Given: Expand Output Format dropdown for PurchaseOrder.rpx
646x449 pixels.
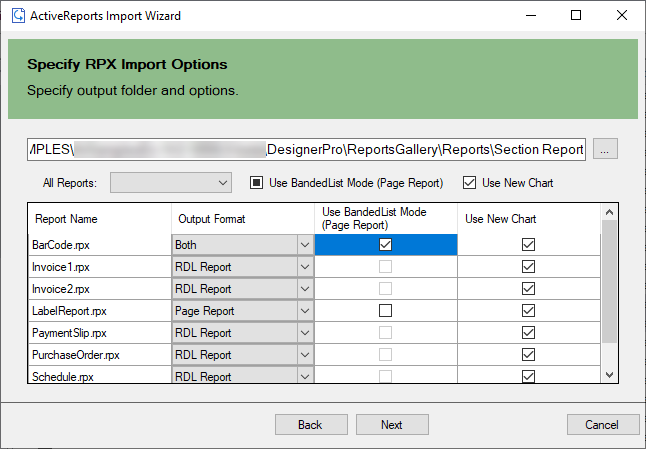Looking at the screenshot, I should [305, 355].
